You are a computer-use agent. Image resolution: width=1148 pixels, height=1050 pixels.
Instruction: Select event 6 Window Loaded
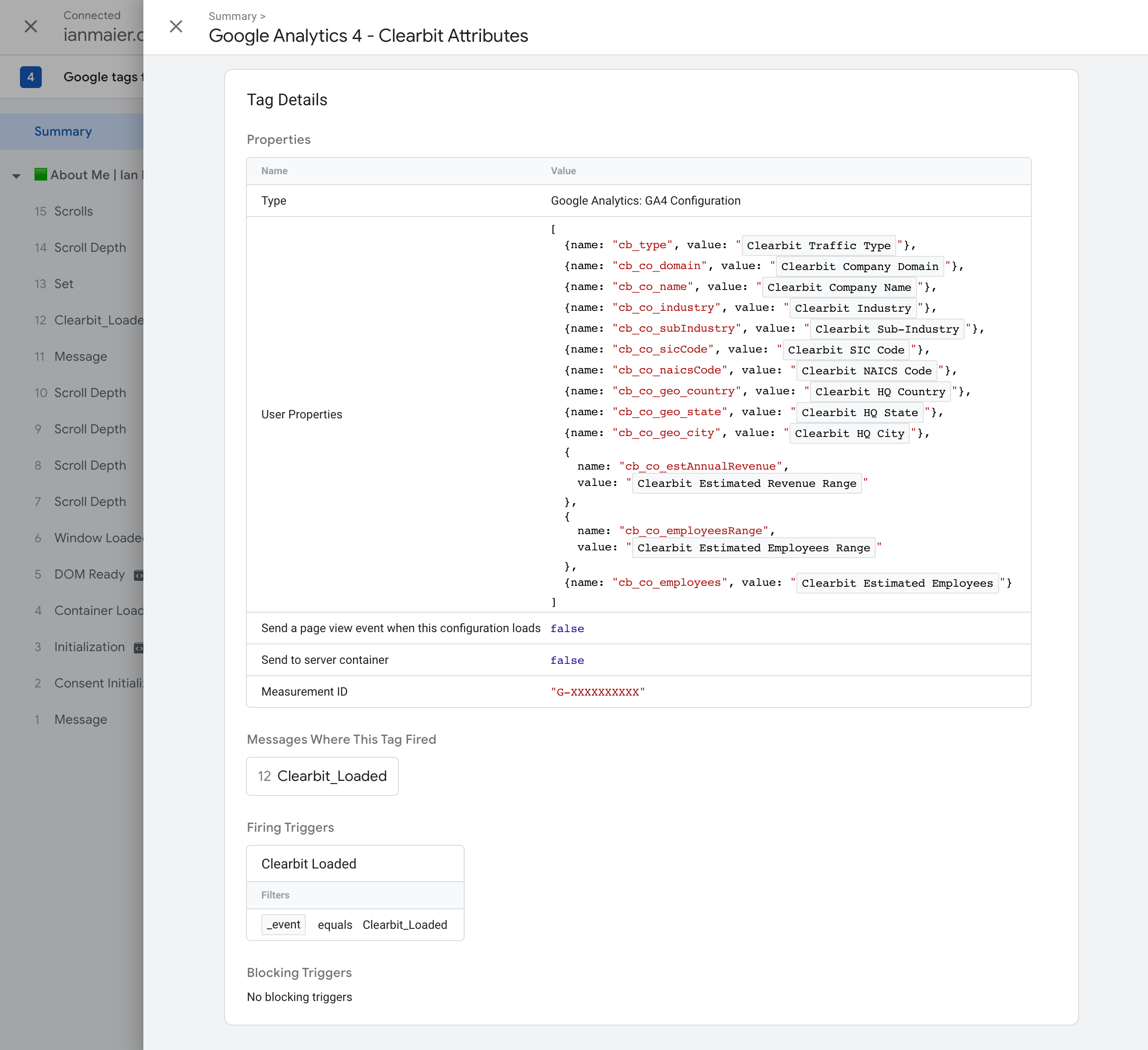(x=72, y=538)
